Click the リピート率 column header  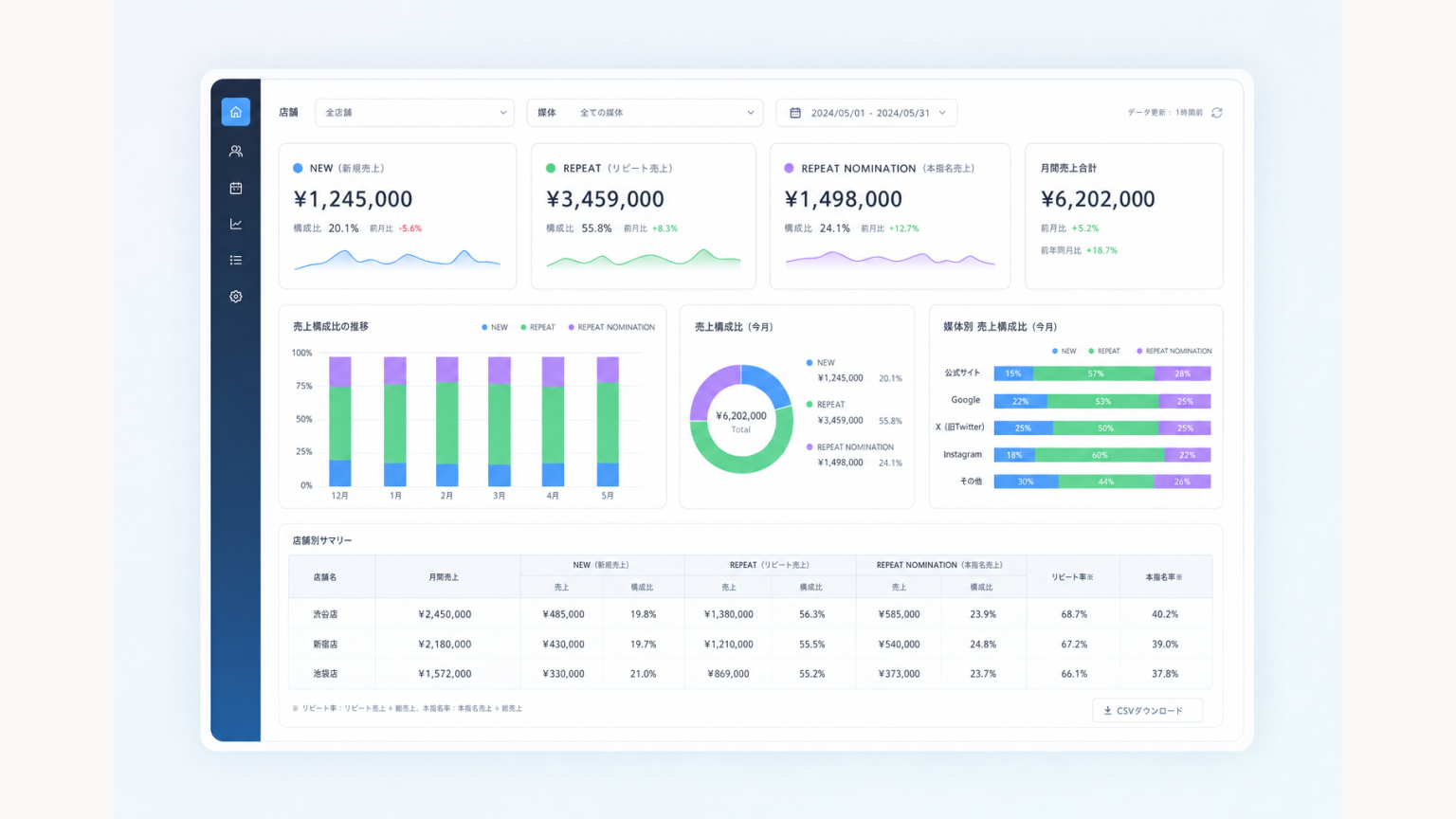[1072, 577]
